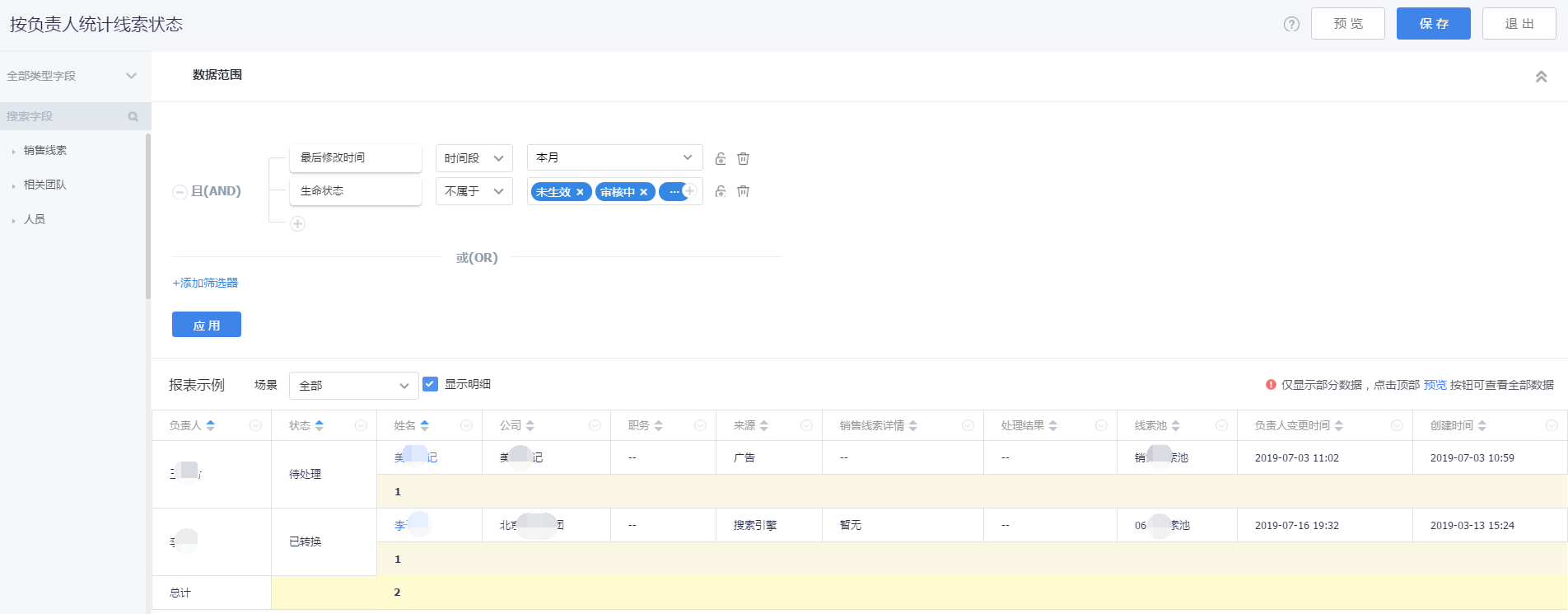Open 处理结果 column options menu

point(1101,425)
